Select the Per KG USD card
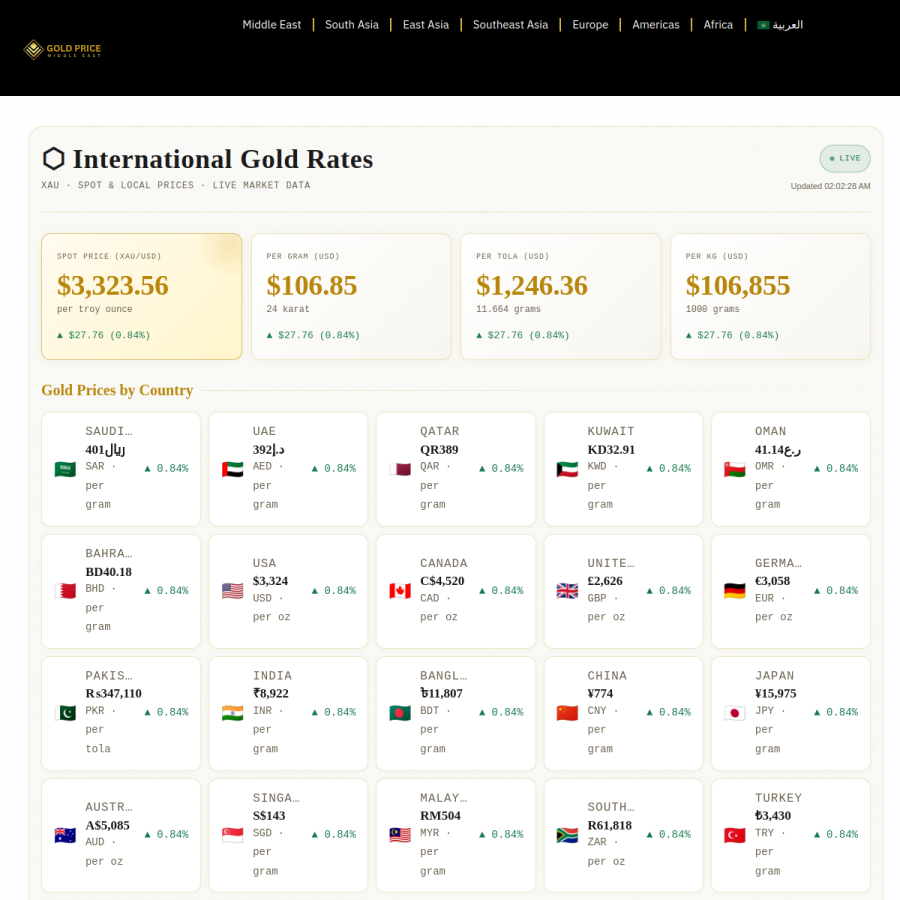Screen dimensions: 900x900 click(x=770, y=296)
